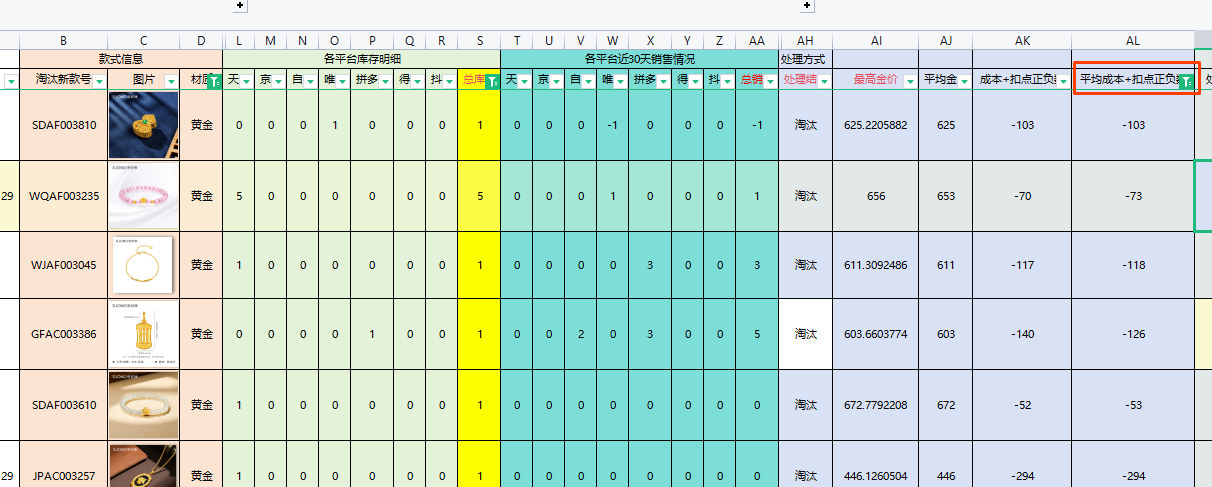
Task: Open the red 总销 filter dropdown
Action: 768,81
